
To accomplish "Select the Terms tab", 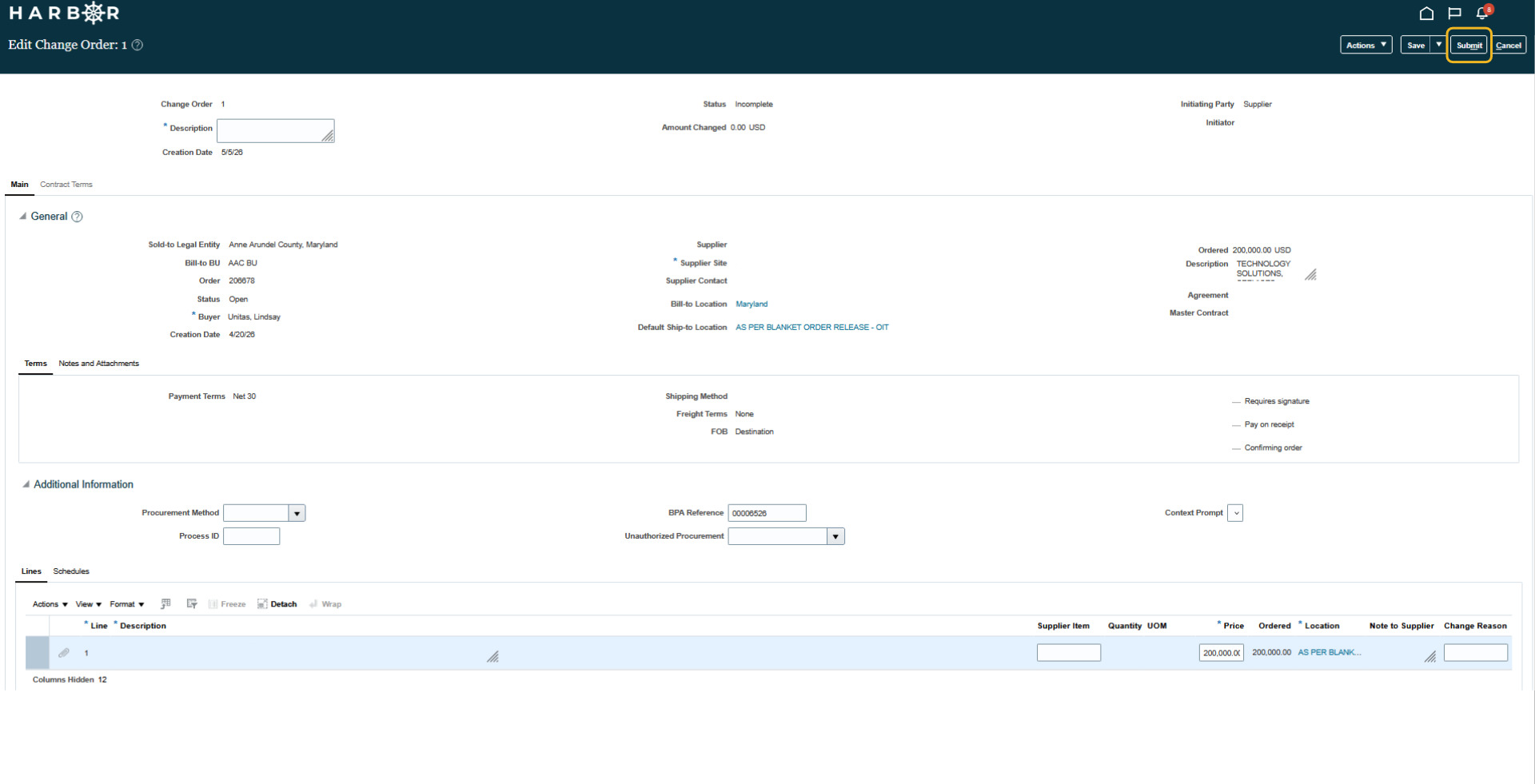I will 35,364.
